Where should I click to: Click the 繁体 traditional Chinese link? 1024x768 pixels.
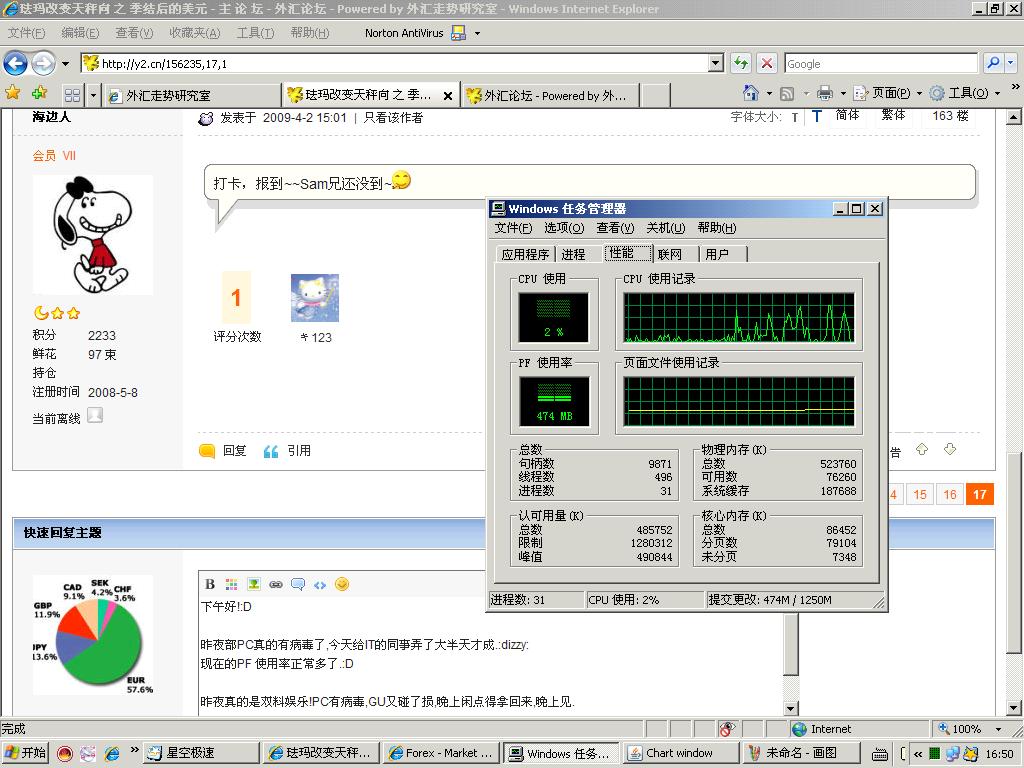coord(893,116)
